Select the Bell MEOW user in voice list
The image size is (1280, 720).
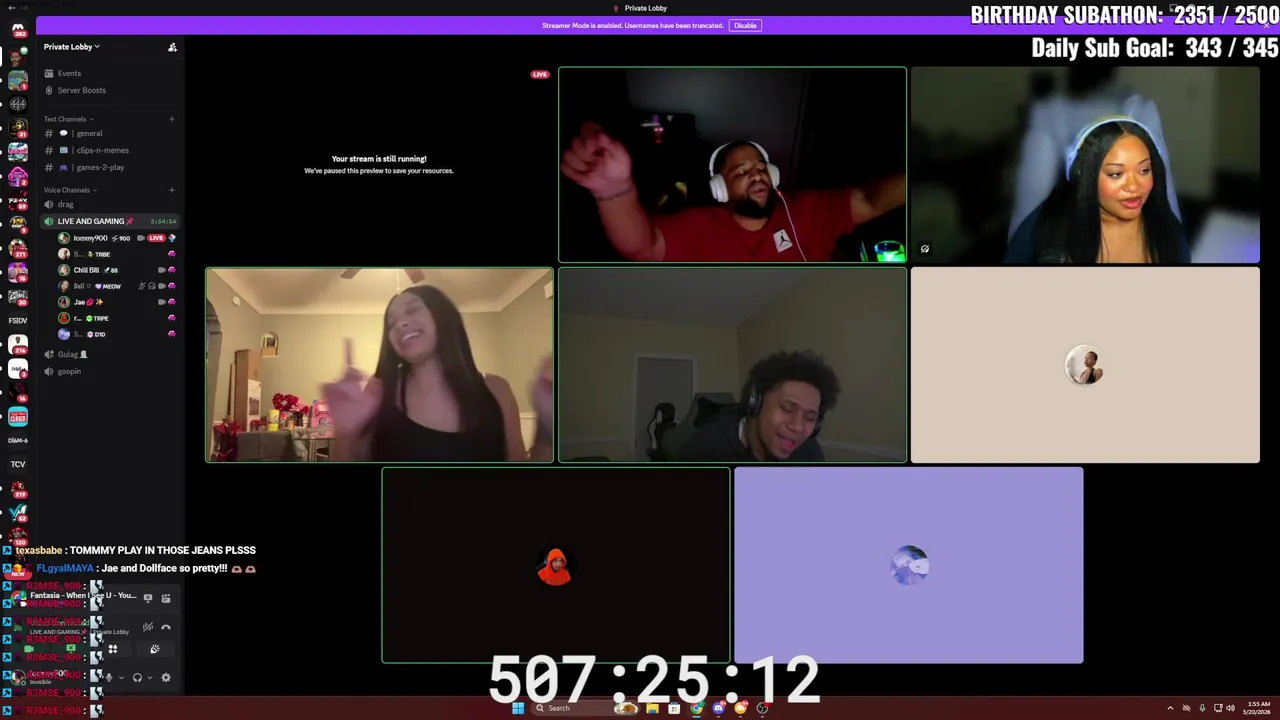pyautogui.click(x=116, y=286)
